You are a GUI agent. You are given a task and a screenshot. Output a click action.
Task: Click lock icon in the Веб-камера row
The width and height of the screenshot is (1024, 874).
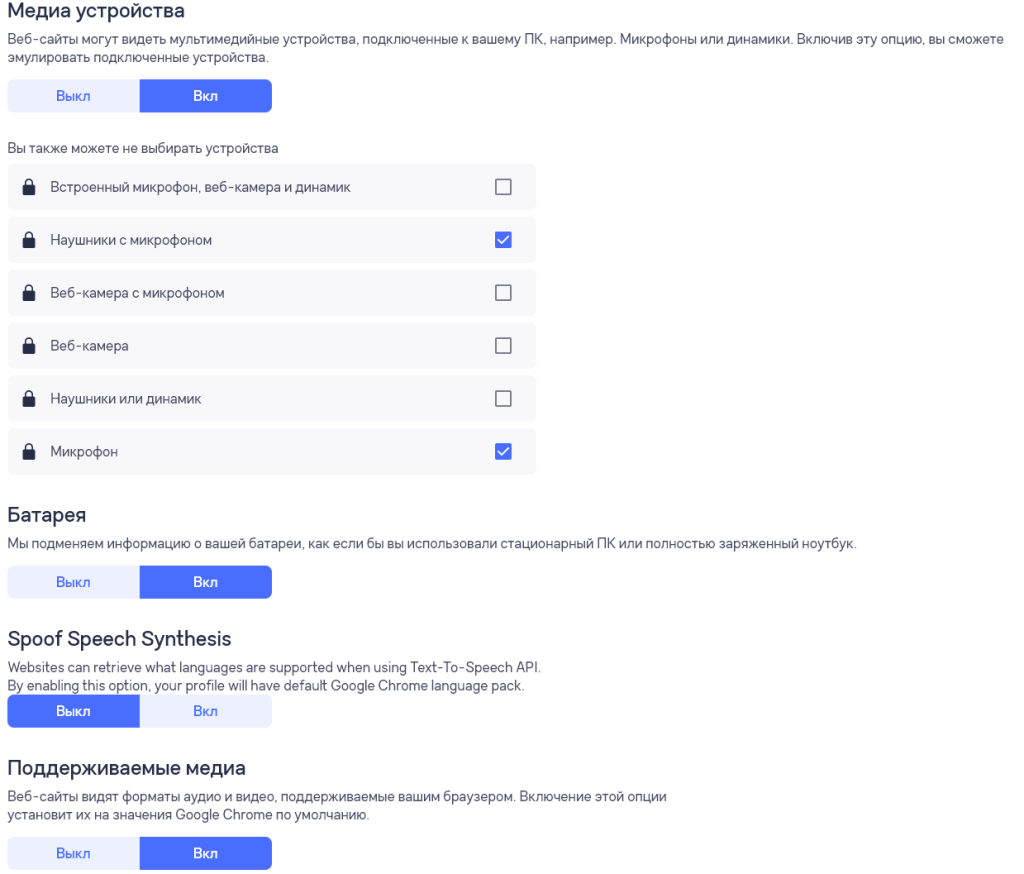point(29,346)
